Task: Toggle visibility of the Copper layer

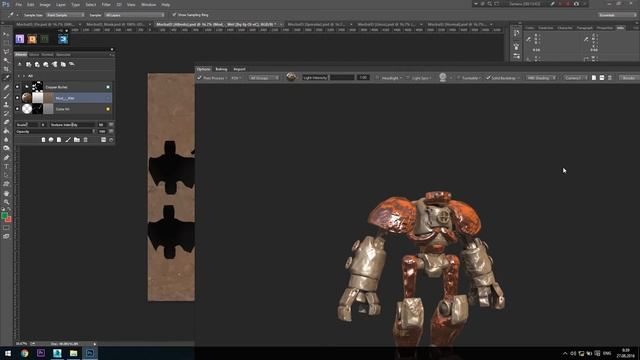Action: click(17, 87)
